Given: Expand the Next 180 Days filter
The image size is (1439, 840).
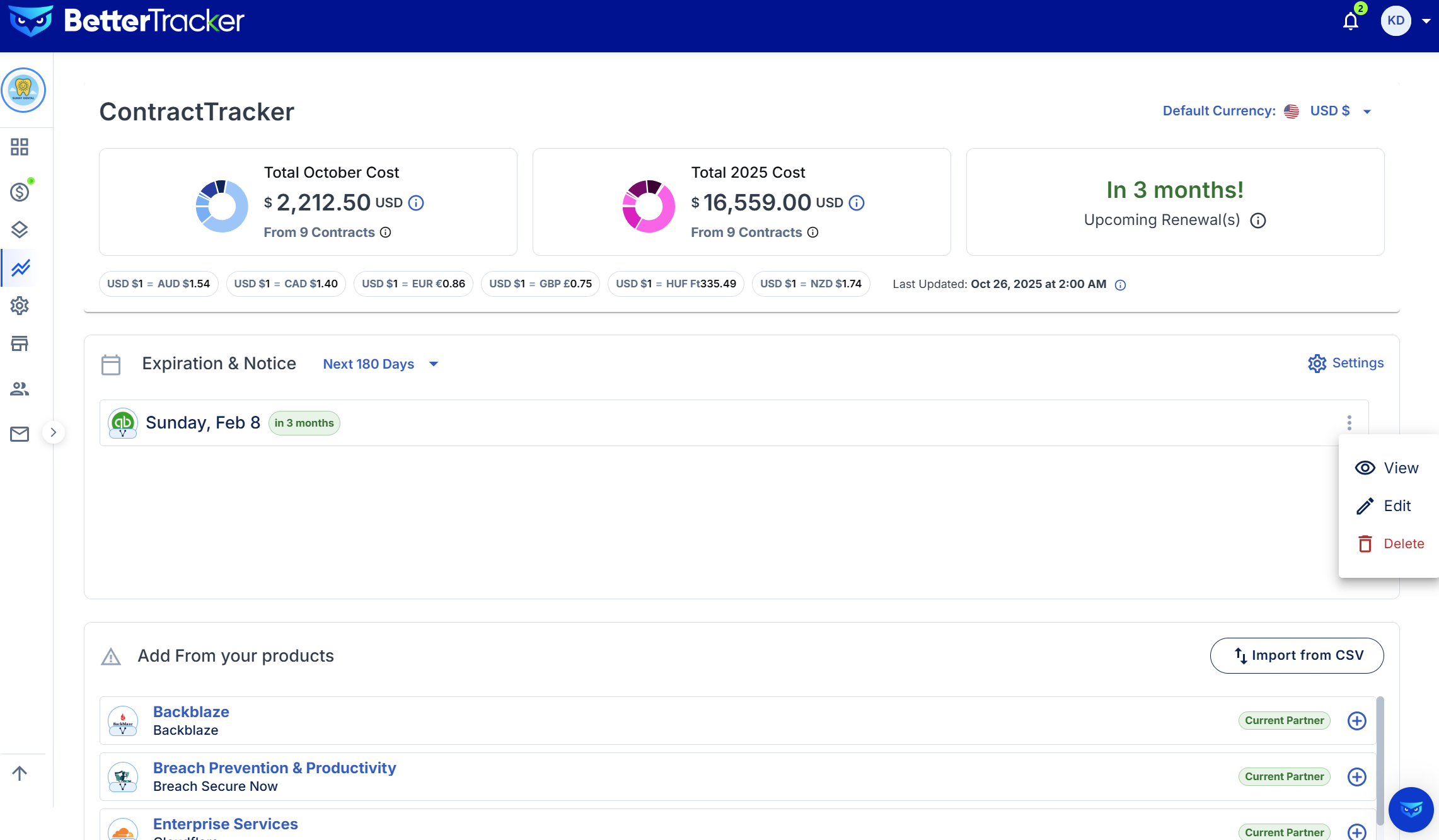Looking at the screenshot, I should (380, 364).
